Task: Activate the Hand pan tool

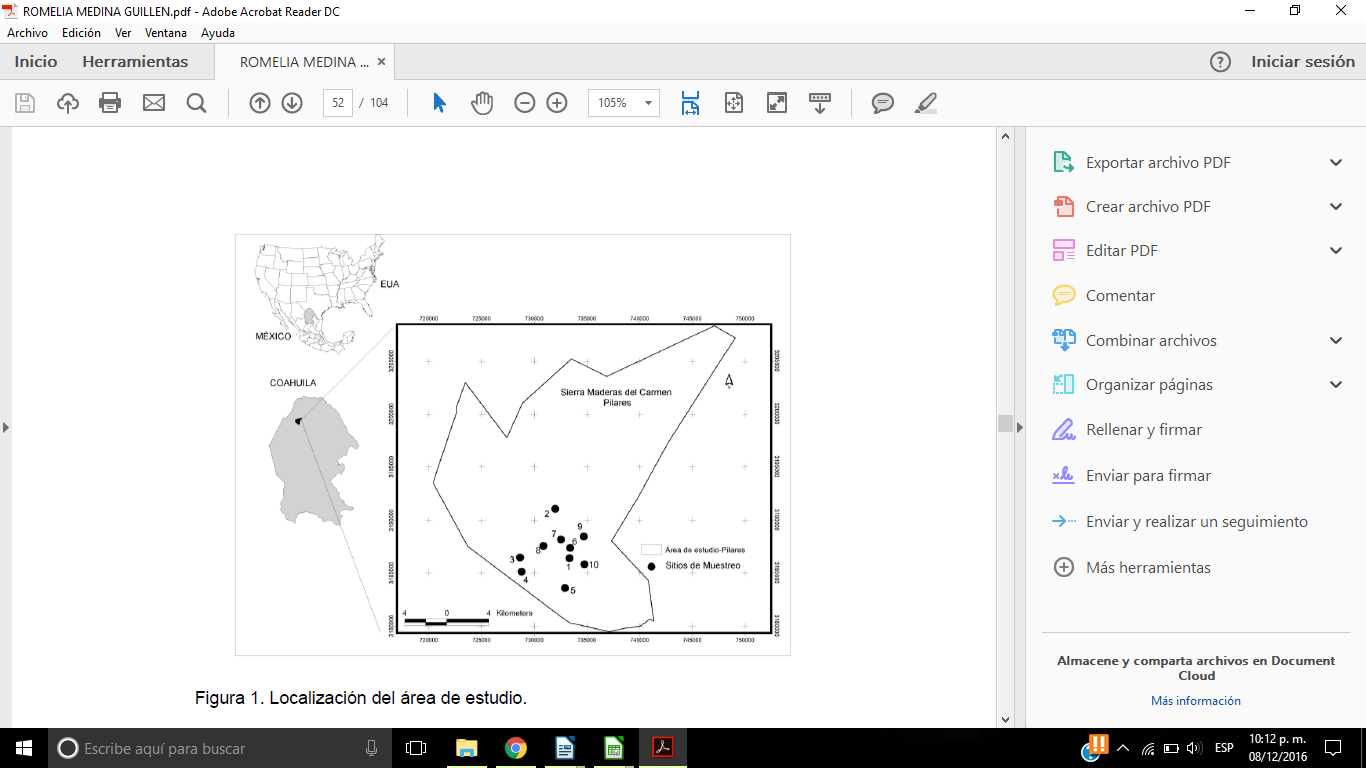Action: [x=482, y=103]
